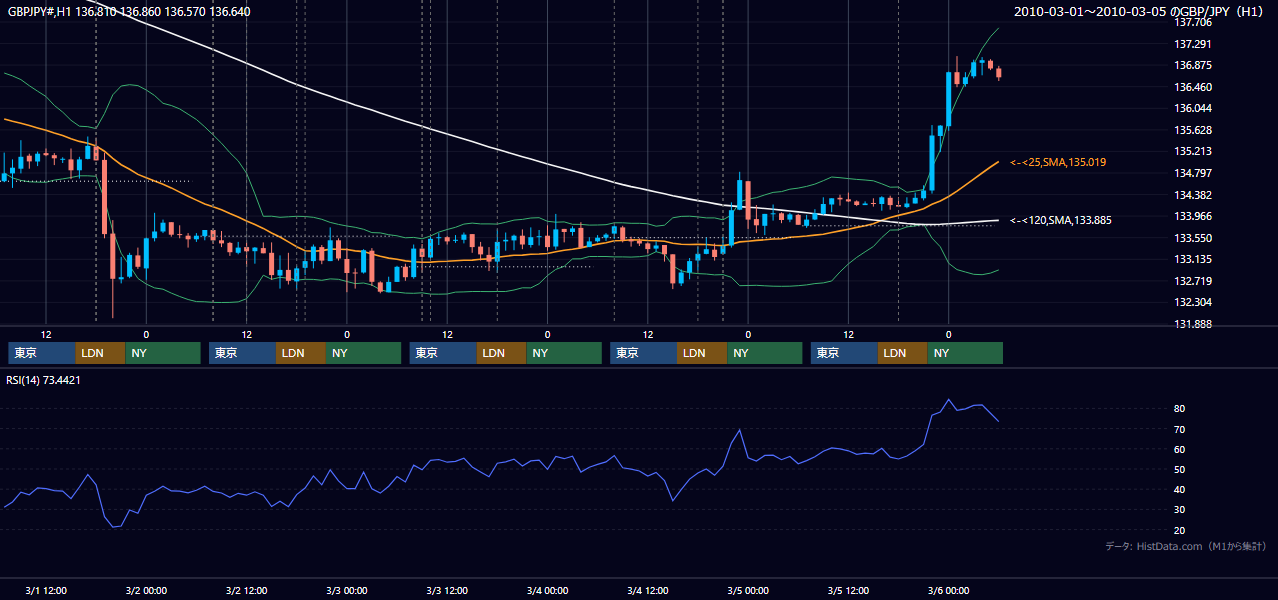Click the 25 SMA 135.019 label

click(x=1058, y=162)
